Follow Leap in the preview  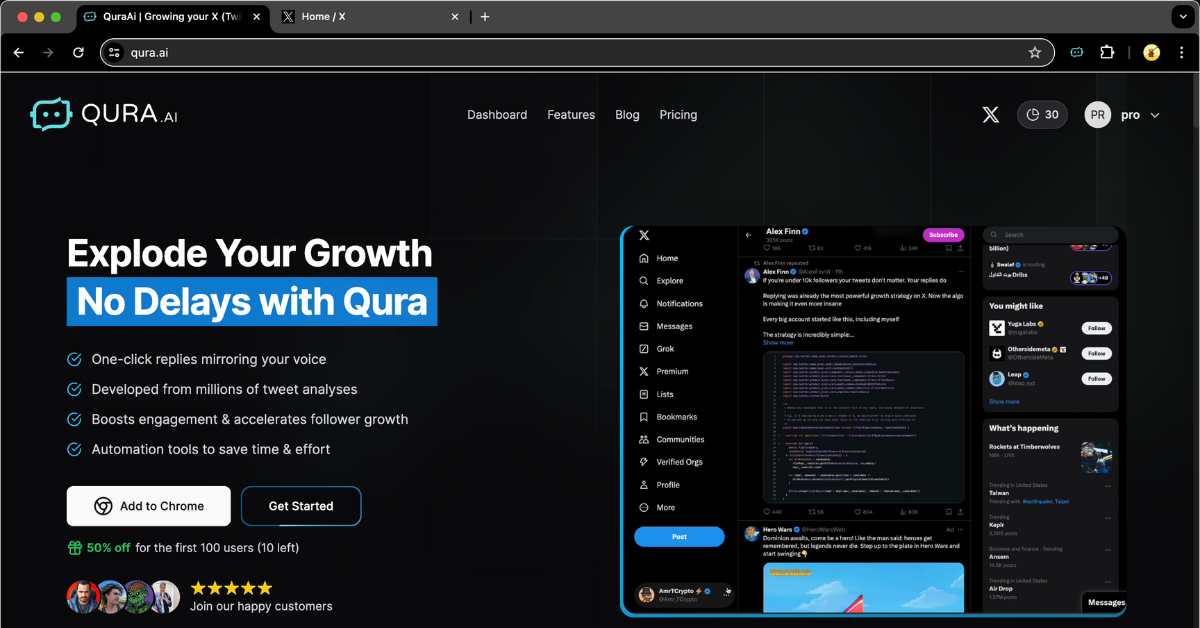coord(1097,379)
